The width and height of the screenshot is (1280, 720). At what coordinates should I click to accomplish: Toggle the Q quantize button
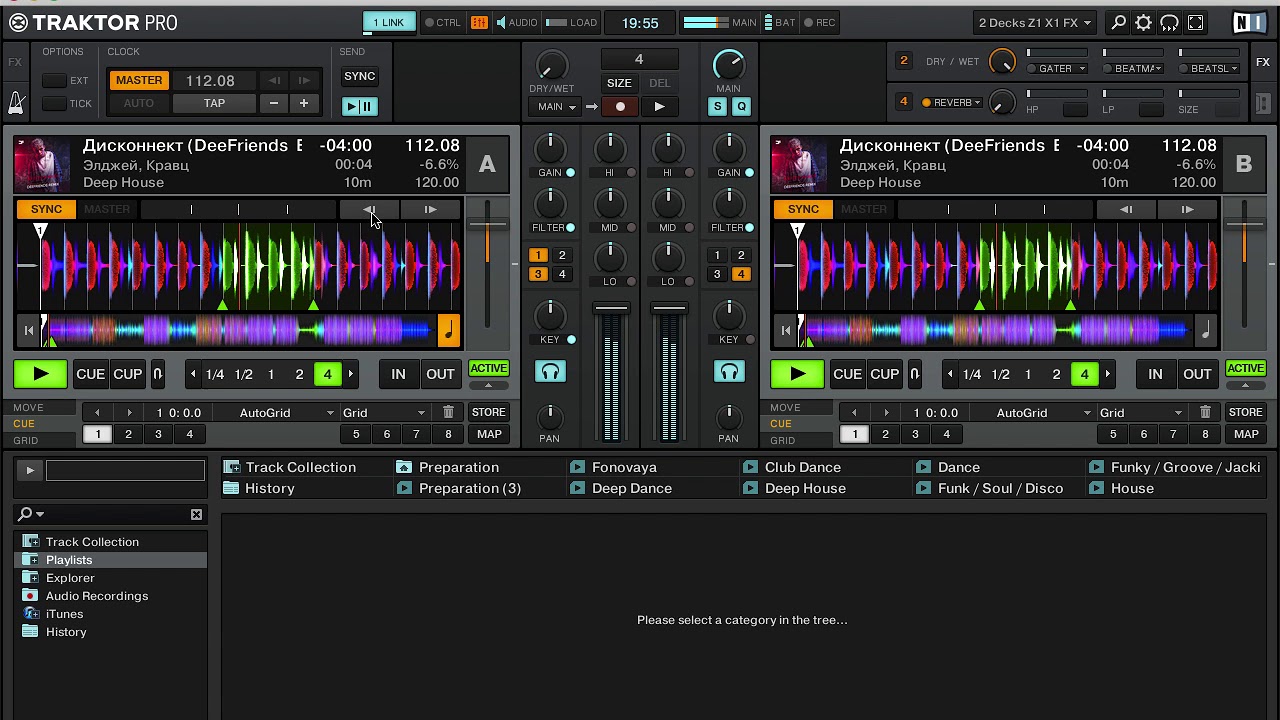pos(741,106)
